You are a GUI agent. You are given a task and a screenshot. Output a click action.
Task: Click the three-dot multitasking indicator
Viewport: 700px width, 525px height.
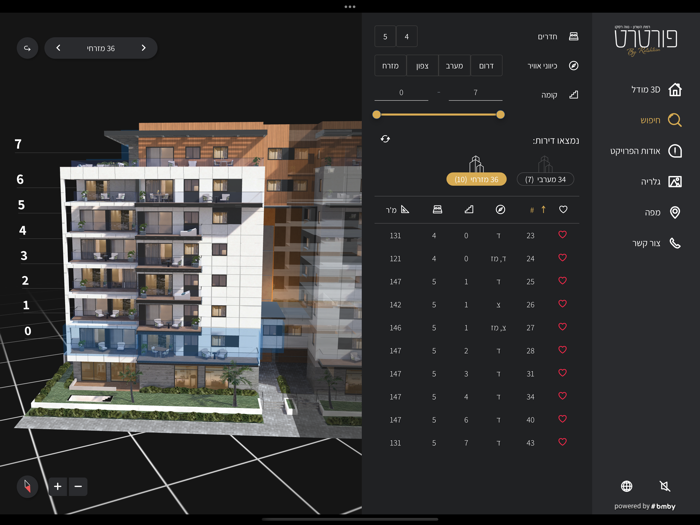[x=350, y=7]
